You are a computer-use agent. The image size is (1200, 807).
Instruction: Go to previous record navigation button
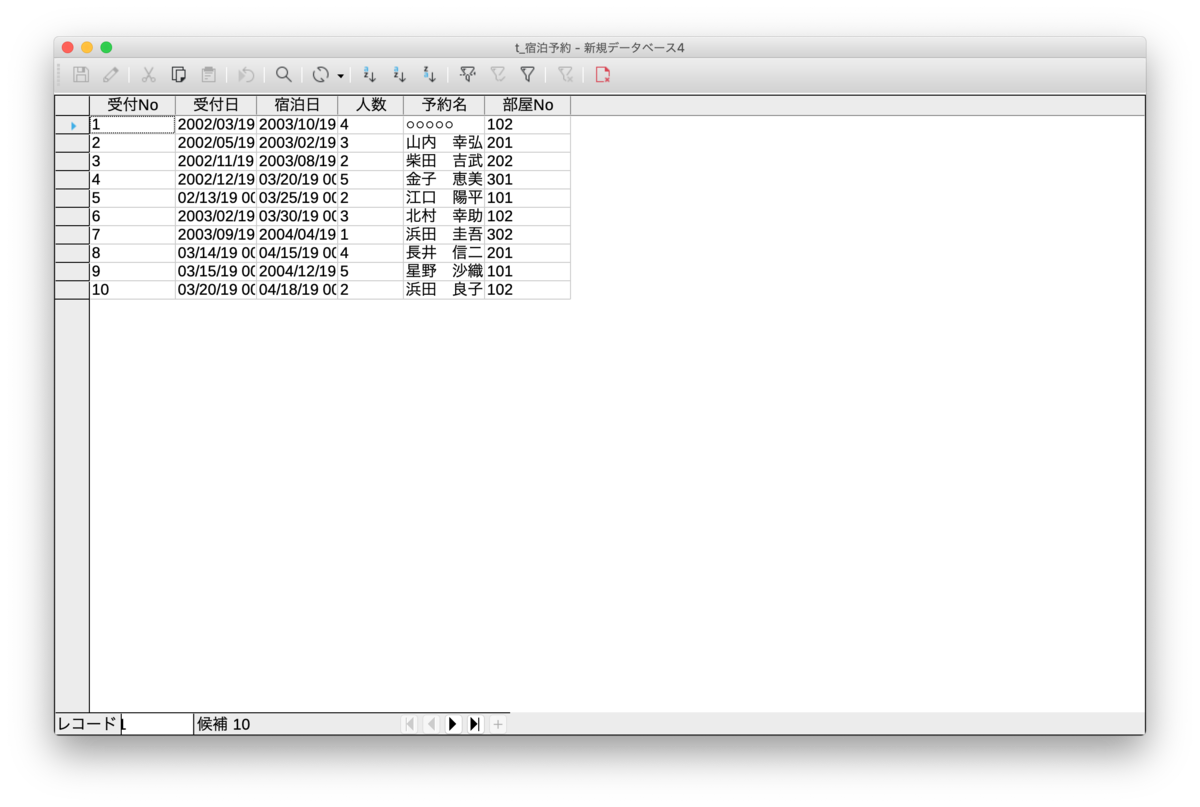431,724
